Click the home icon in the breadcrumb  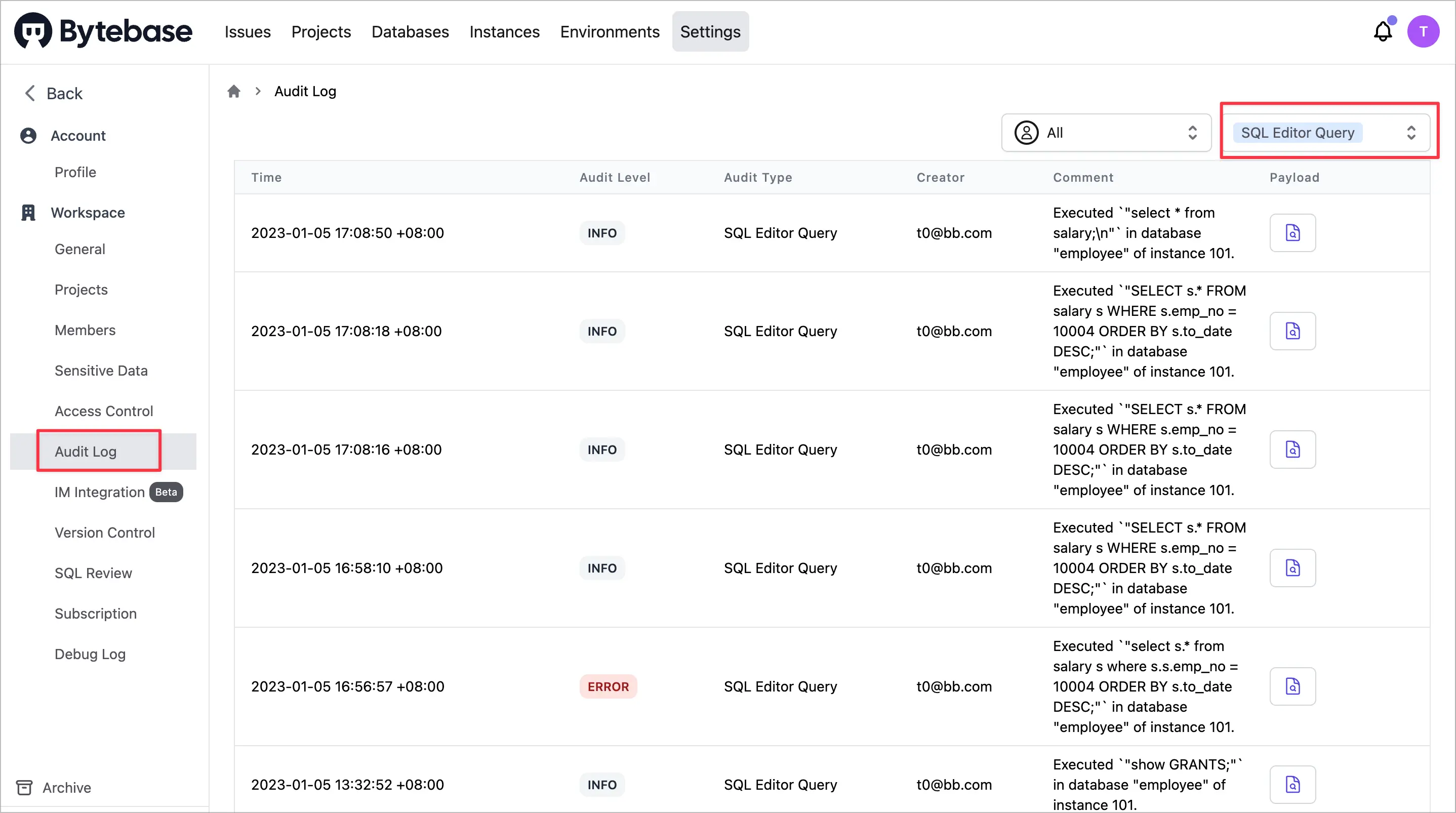(x=234, y=91)
